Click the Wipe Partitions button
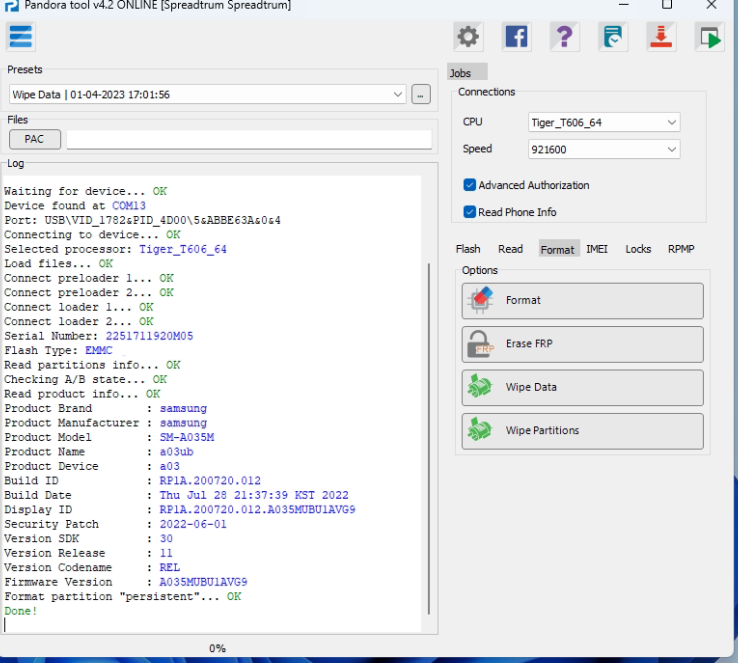Image resolution: width=738 pixels, height=663 pixels. [583, 431]
